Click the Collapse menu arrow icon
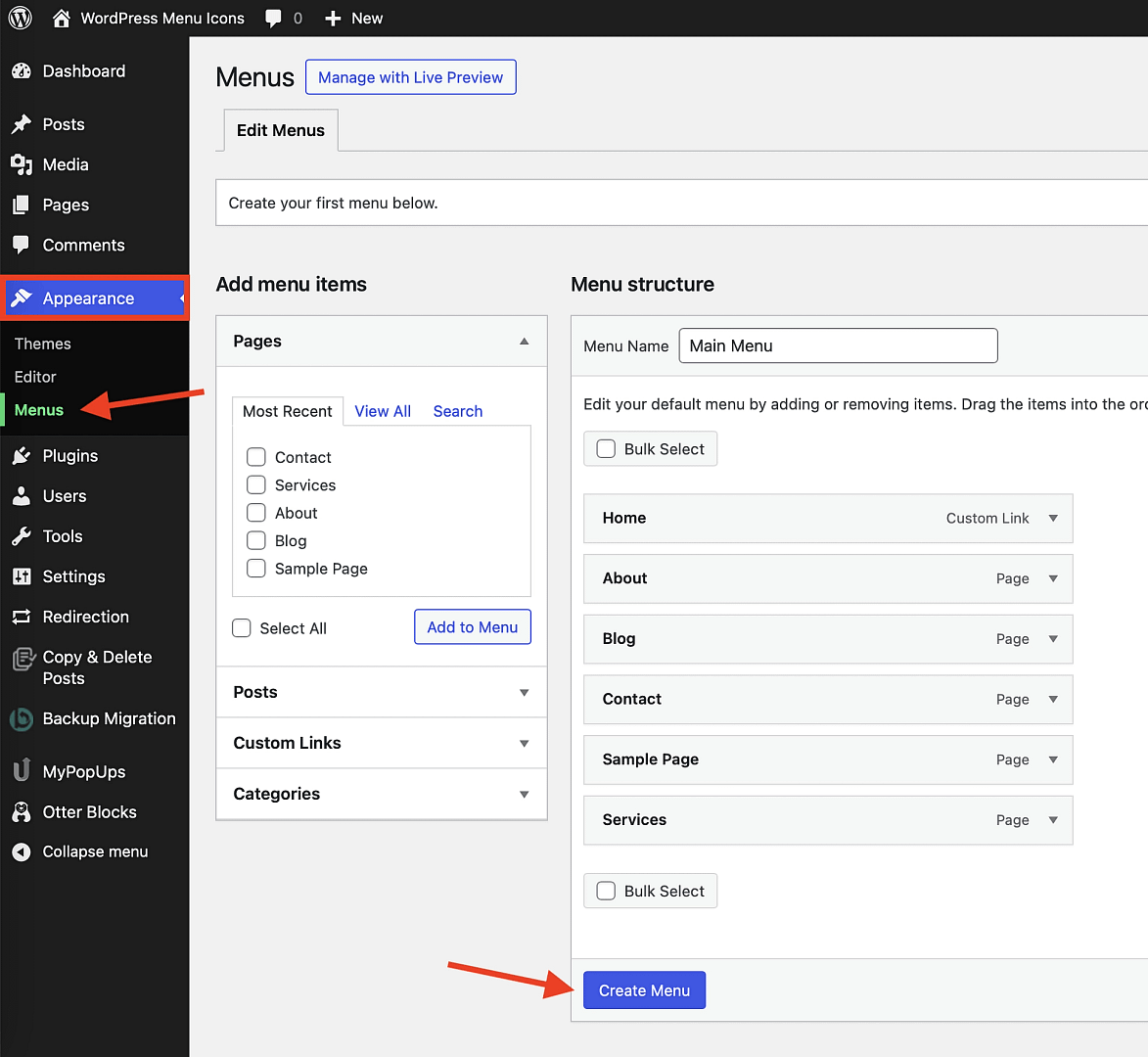The image size is (1148, 1057). coord(22,852)
